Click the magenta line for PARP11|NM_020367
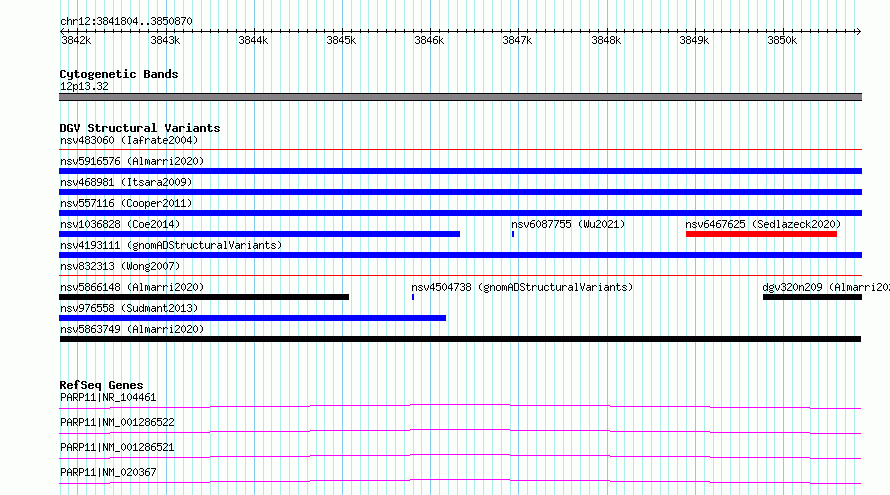This screenshot has height=495, width=890. click(x=460, y=481)
